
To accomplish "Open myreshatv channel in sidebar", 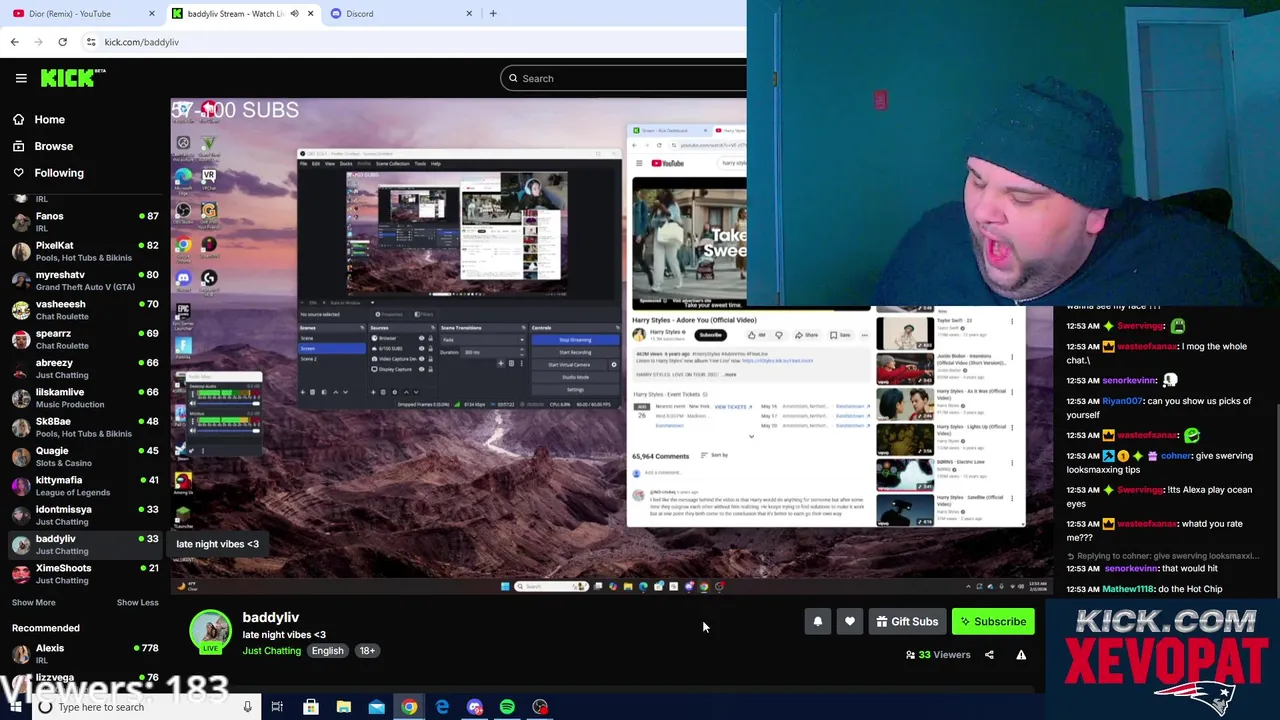I will tap(85, 280).
